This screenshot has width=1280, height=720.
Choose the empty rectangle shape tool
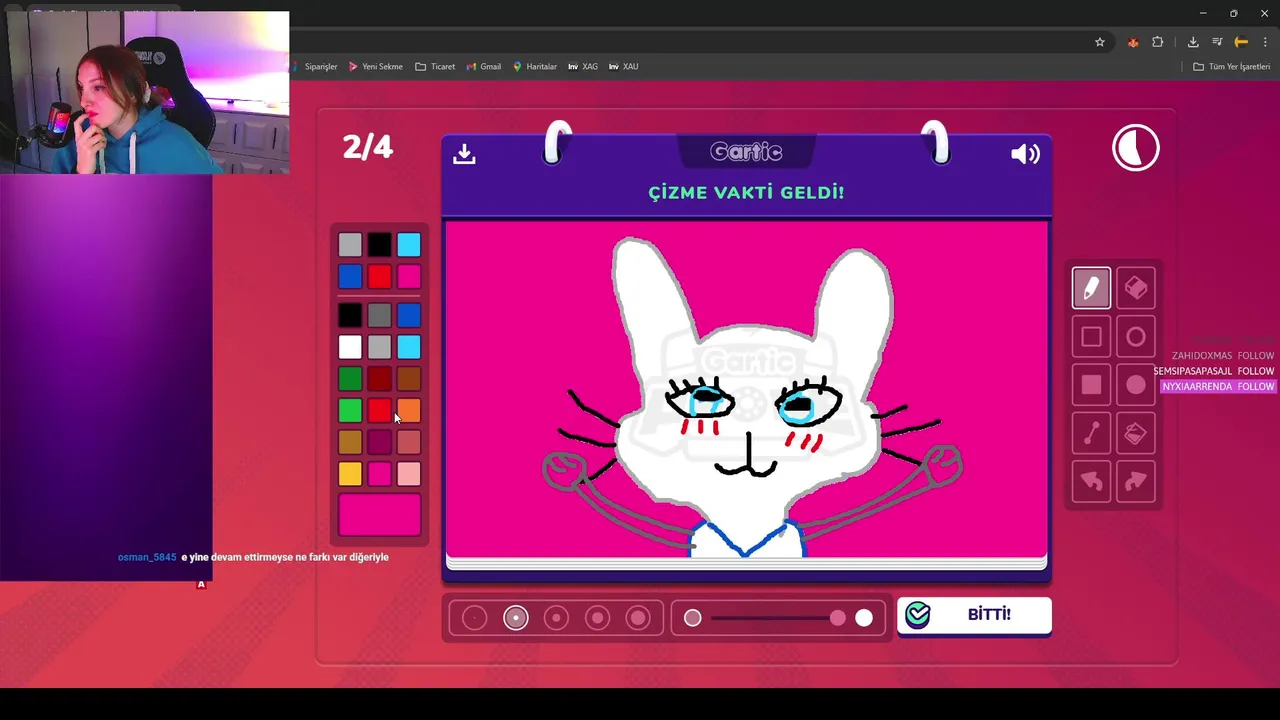click(x=1091, y=337)
